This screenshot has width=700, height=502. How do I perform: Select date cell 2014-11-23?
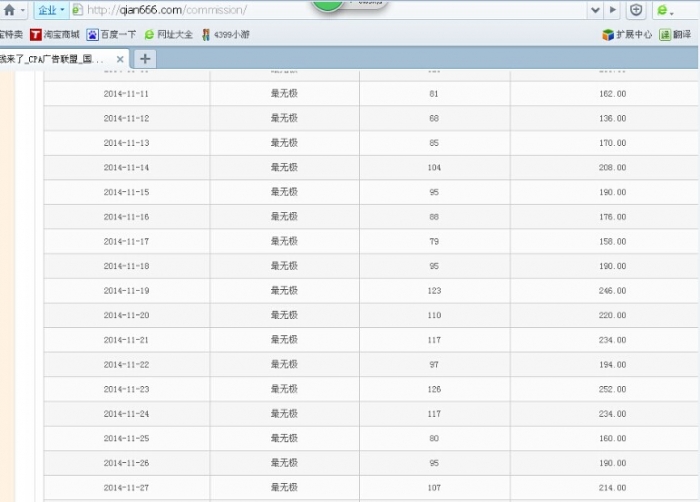tap(126, 389)
